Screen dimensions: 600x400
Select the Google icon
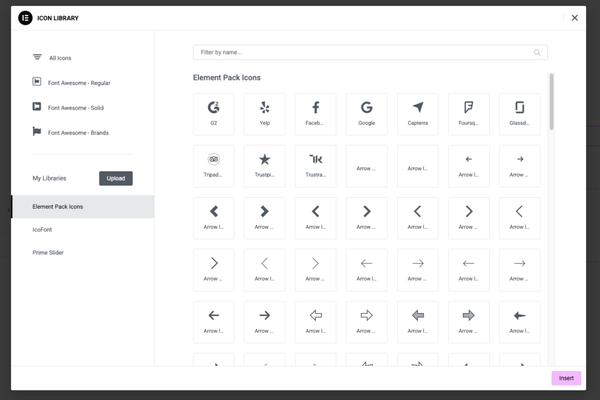tap(367, 114)
